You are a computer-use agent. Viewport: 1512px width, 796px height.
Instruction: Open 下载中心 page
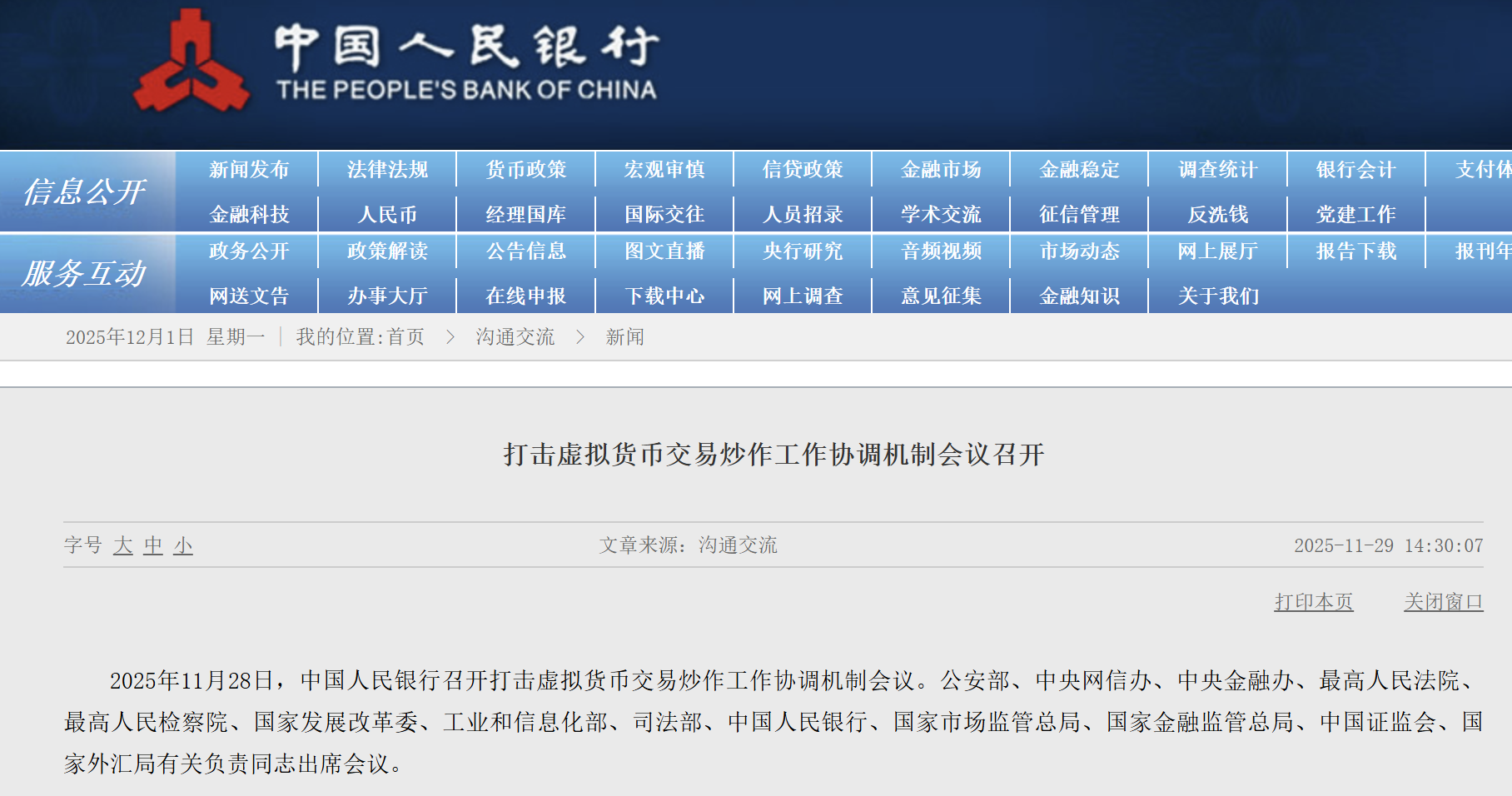[664, 296]
